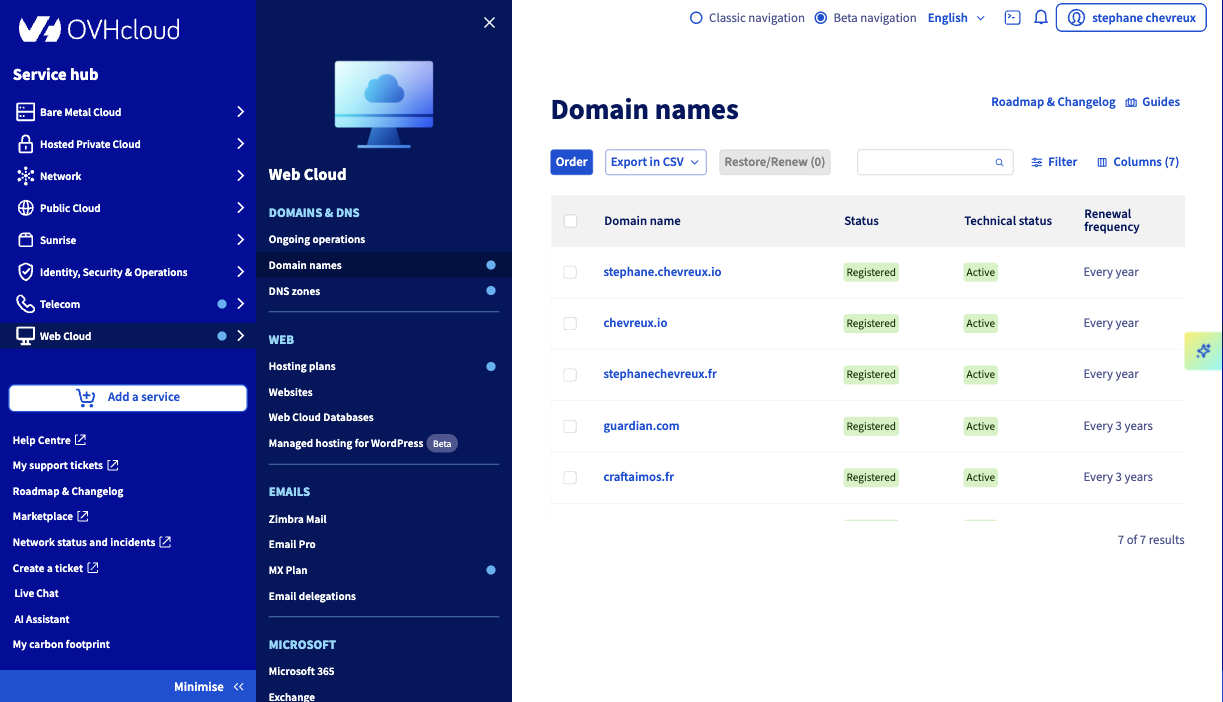Open the Roadmap & Changelog link
The image size is (1223, 702).
[1052, 101]
